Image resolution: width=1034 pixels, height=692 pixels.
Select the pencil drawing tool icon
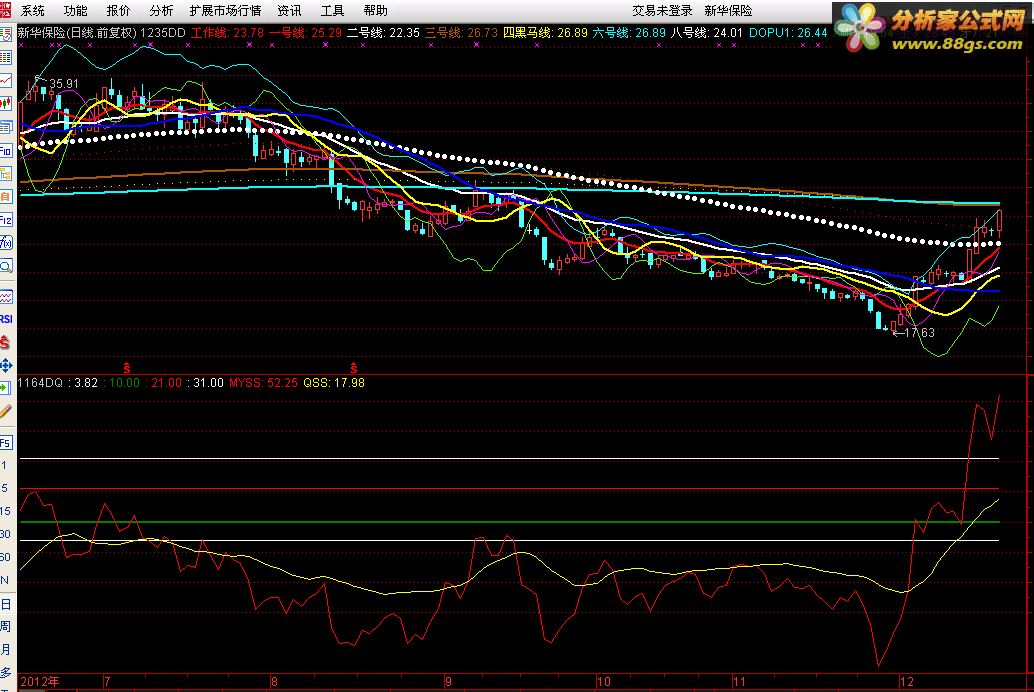tap(6, 412)
